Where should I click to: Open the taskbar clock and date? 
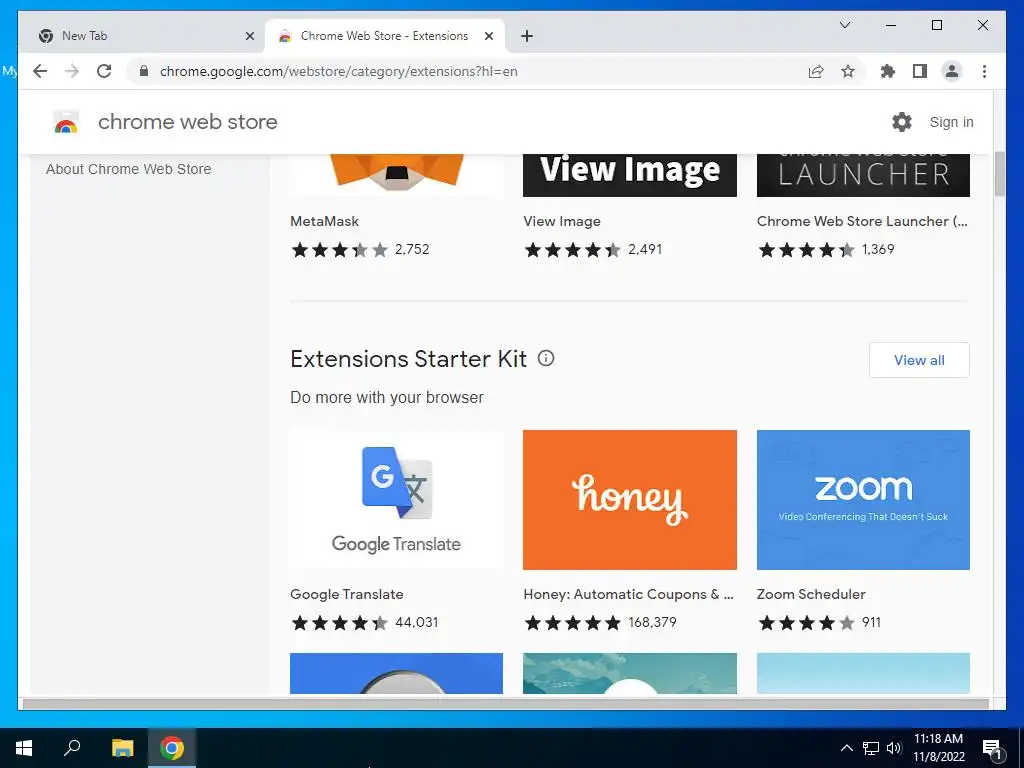coord(938,748)
